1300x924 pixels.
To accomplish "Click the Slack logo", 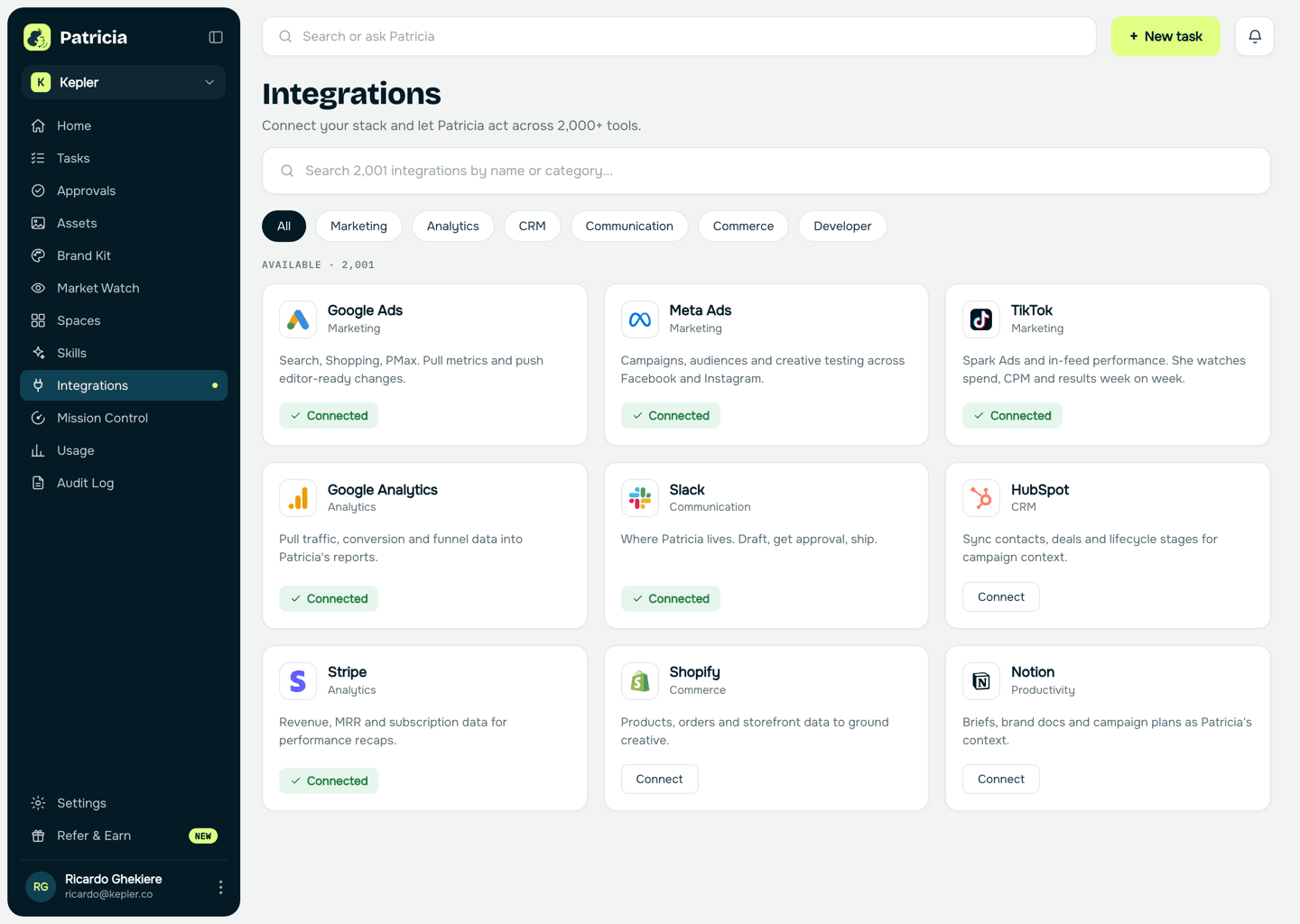I will click(640, 498).
